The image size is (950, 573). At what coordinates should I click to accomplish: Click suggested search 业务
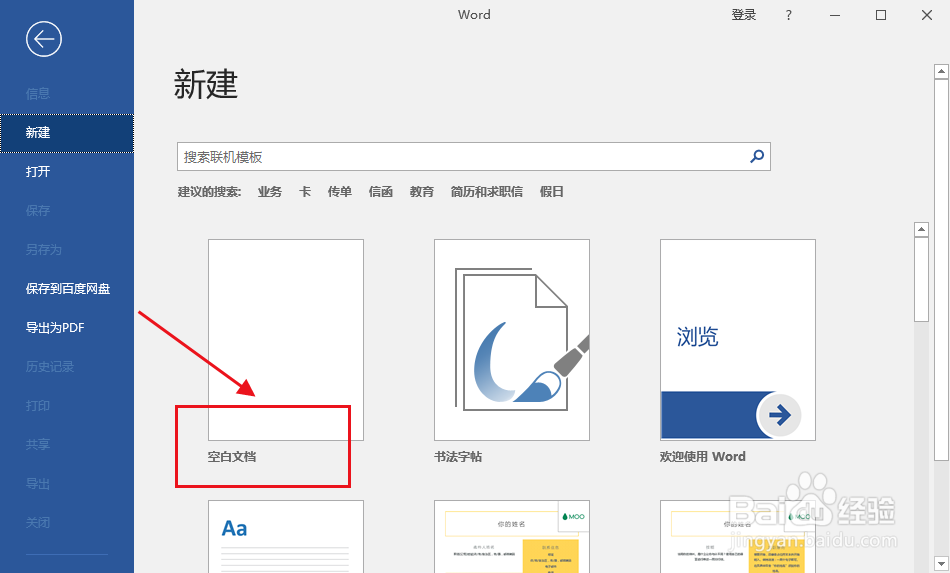(270, 192)
